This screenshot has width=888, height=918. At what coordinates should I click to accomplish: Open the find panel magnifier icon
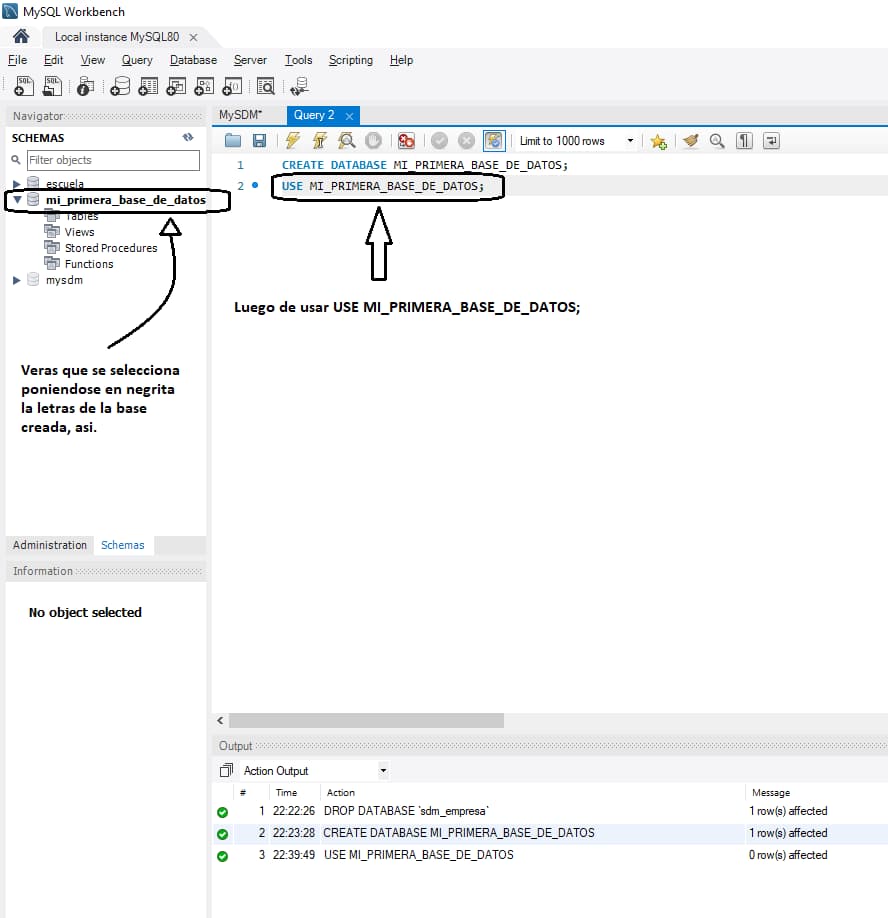tap(717, 141)
